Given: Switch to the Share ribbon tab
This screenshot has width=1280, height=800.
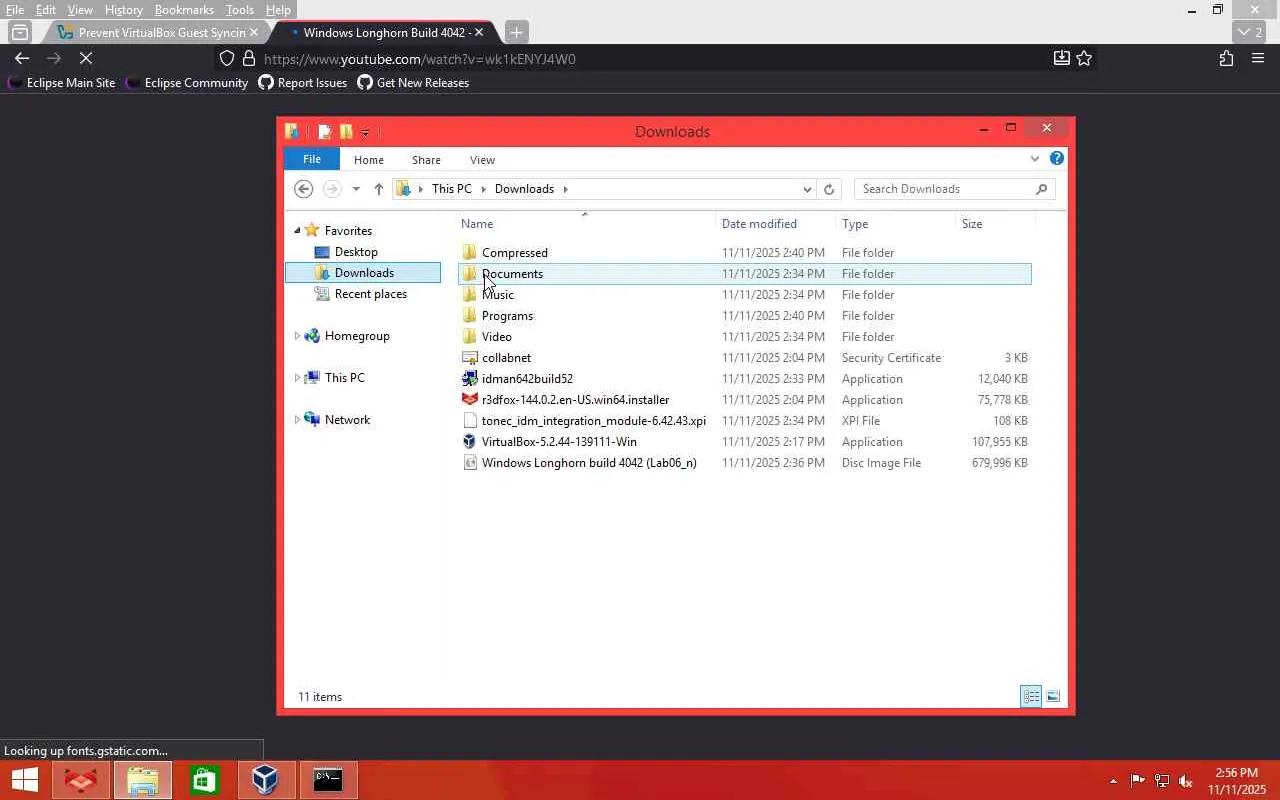Looking at the screenshot, I should (x=426, y=160).
